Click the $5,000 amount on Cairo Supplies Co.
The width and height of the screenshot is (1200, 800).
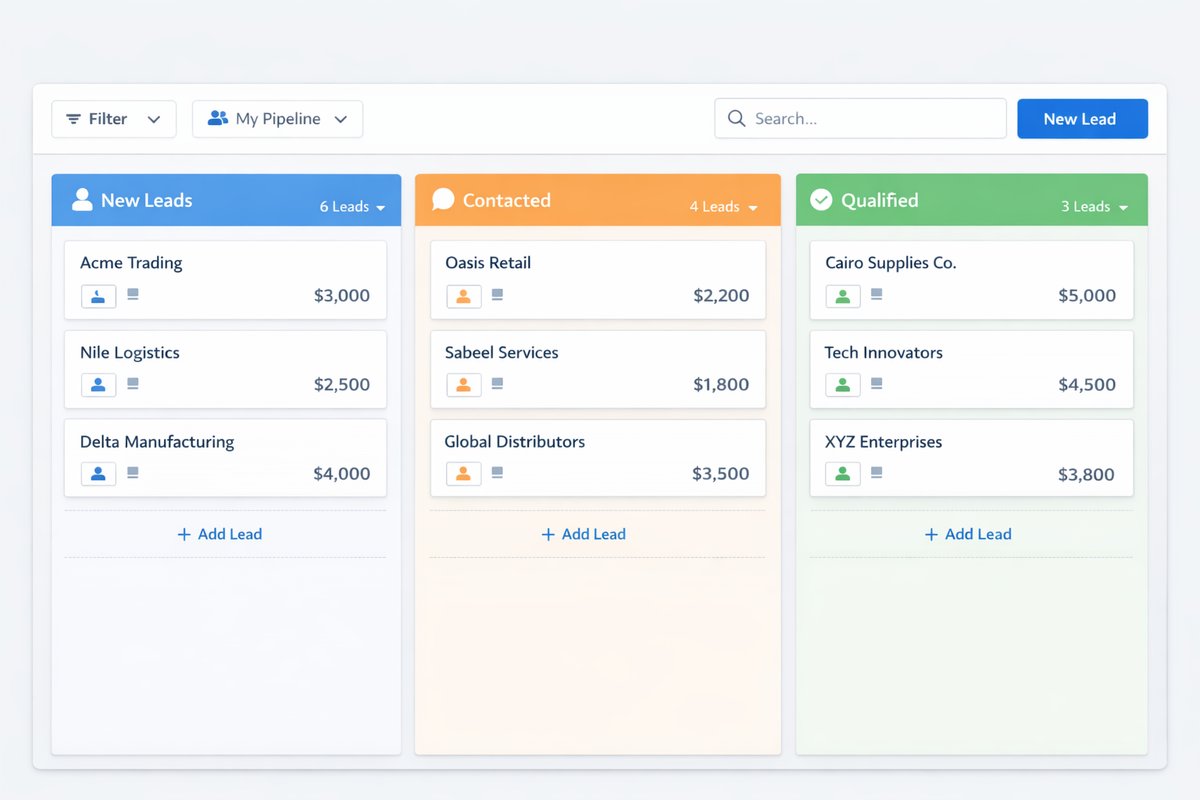(x=1087, y=296)
